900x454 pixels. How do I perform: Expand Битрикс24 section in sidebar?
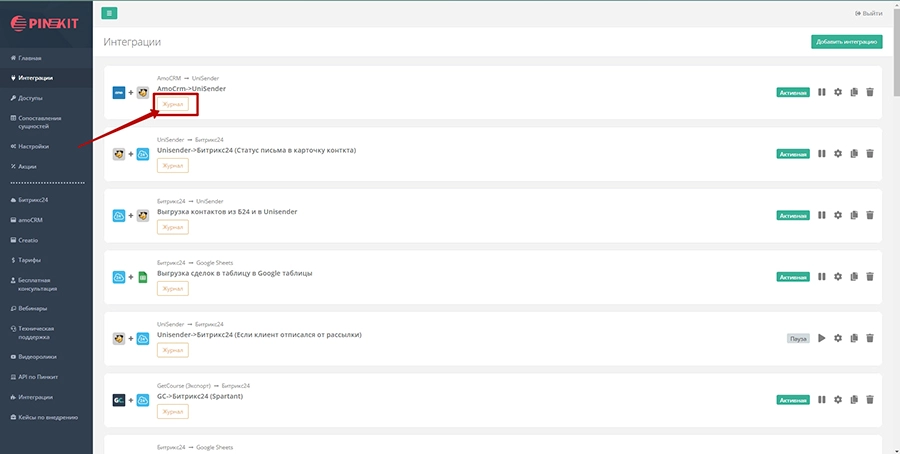click(x=34, y=200)
